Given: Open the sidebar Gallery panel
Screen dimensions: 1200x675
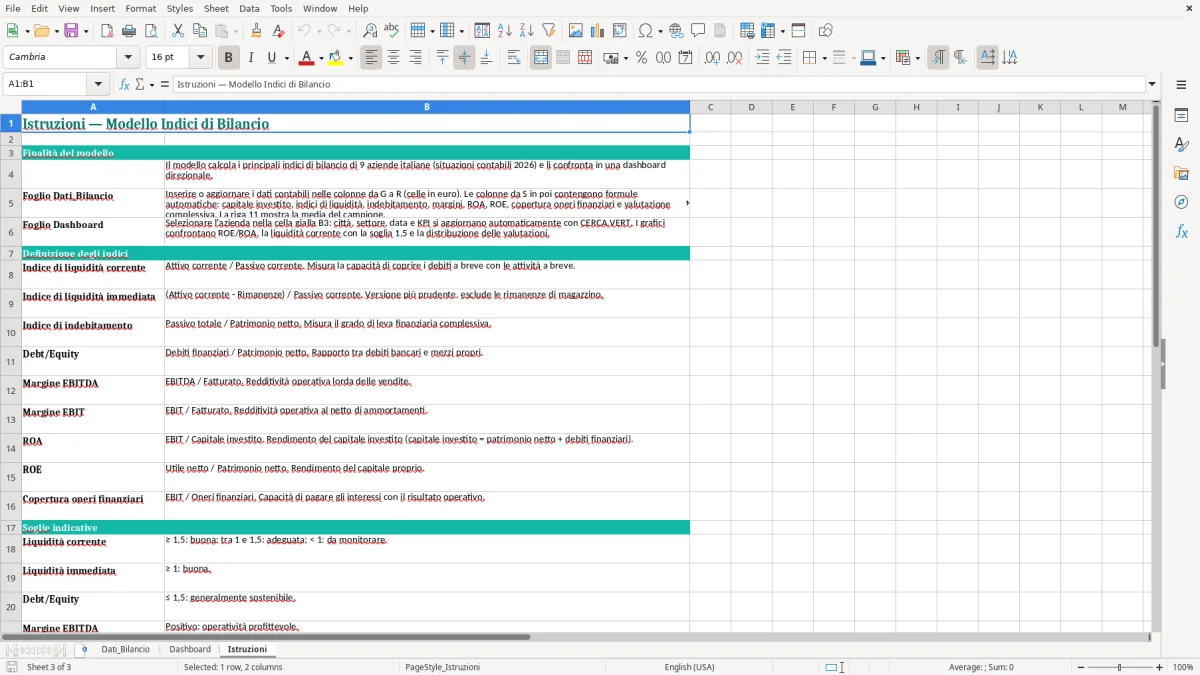Looking at the screenshot, I should 1181,173.
